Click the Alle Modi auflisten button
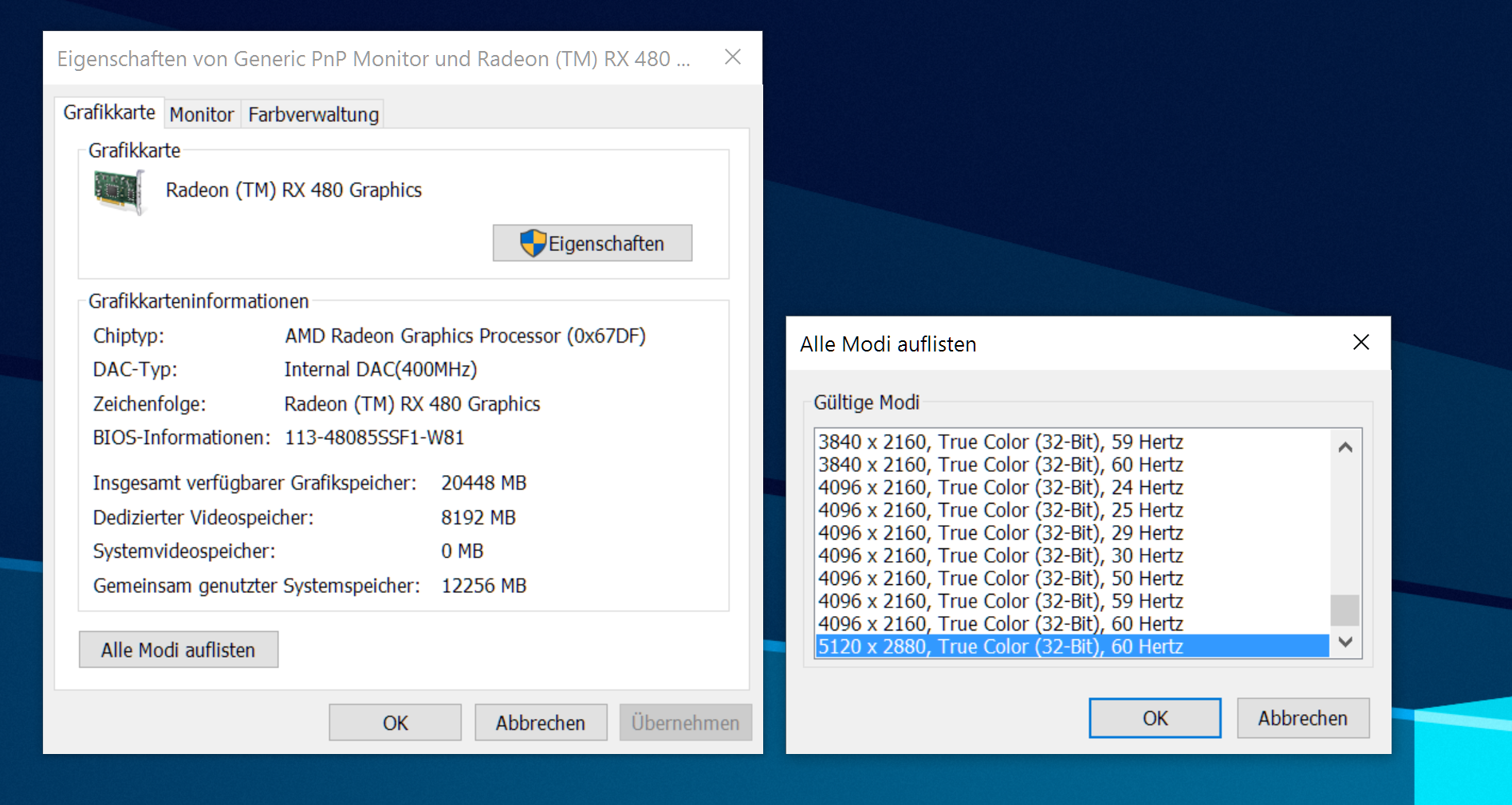The height and width of the screenshot is (805, 1512). [x=179, y=650]
